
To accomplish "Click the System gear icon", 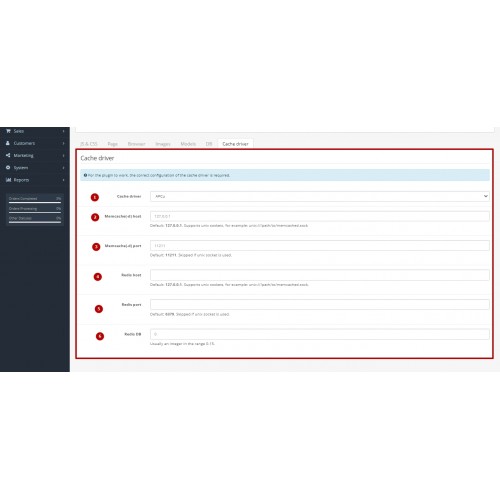I will tap(8, 167).
